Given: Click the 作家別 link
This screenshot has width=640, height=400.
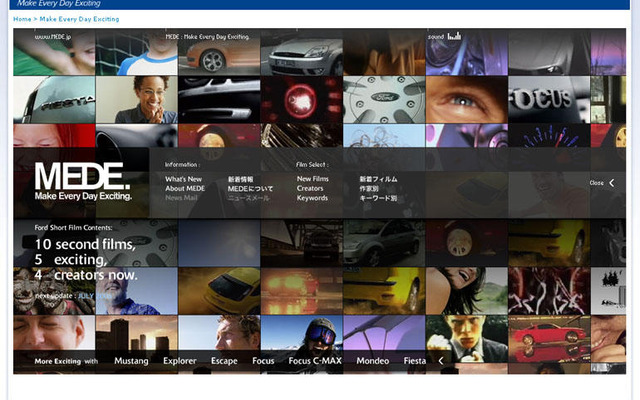Looking at the screenshot, I should pyautogui.click(x=369, y=189).
